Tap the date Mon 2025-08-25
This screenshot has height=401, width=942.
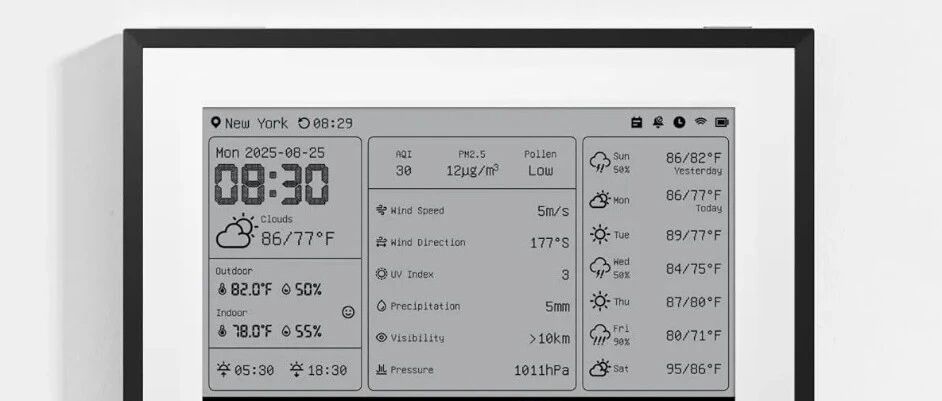270,153
